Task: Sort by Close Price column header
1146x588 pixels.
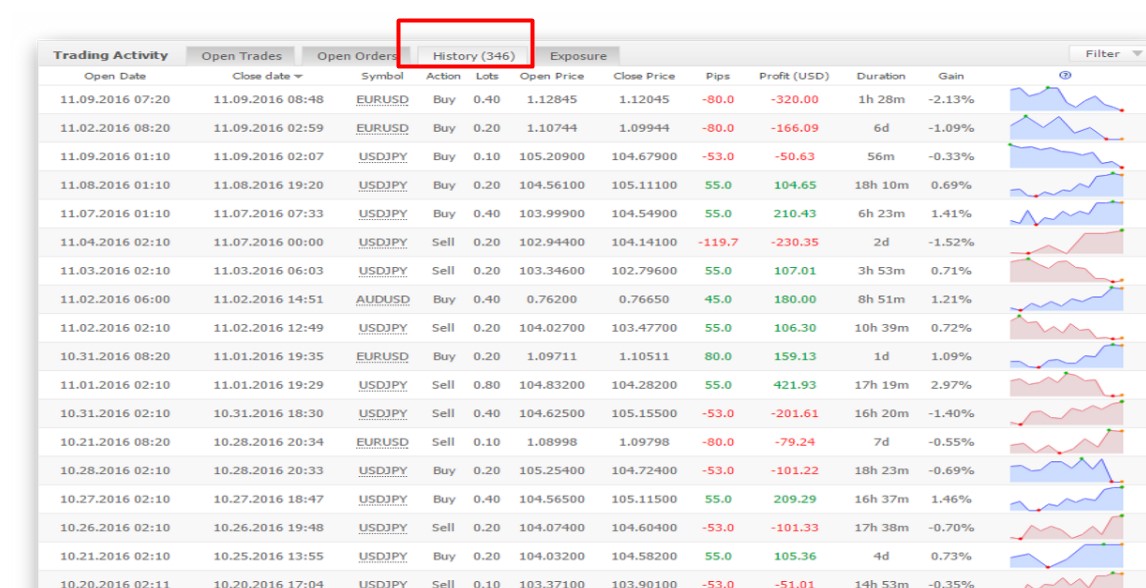Action: (x=644, y=76)
